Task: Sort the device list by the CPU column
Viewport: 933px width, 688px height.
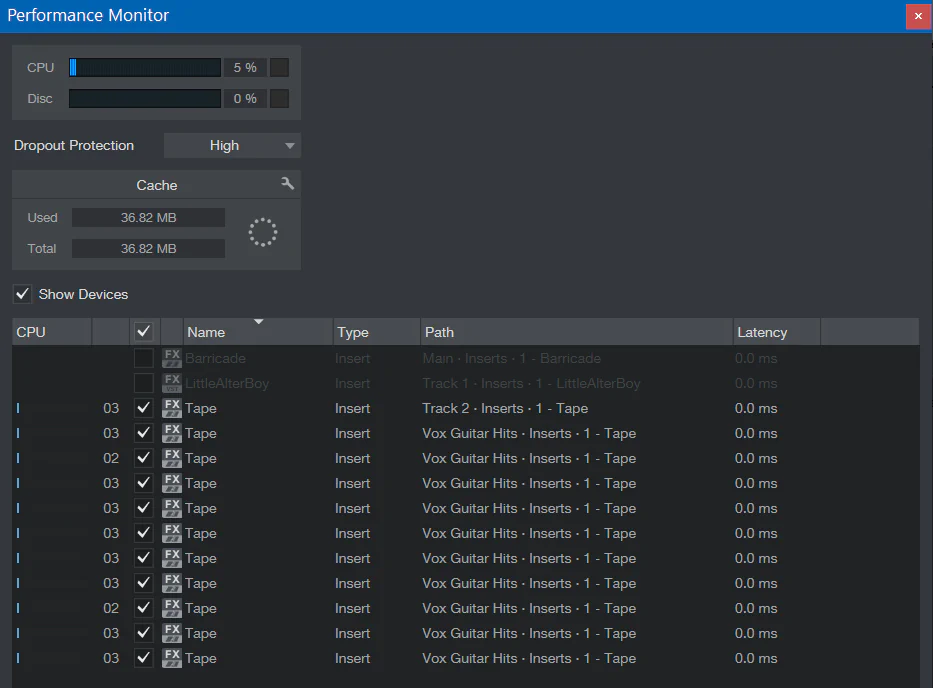Action: click(52, 332)
